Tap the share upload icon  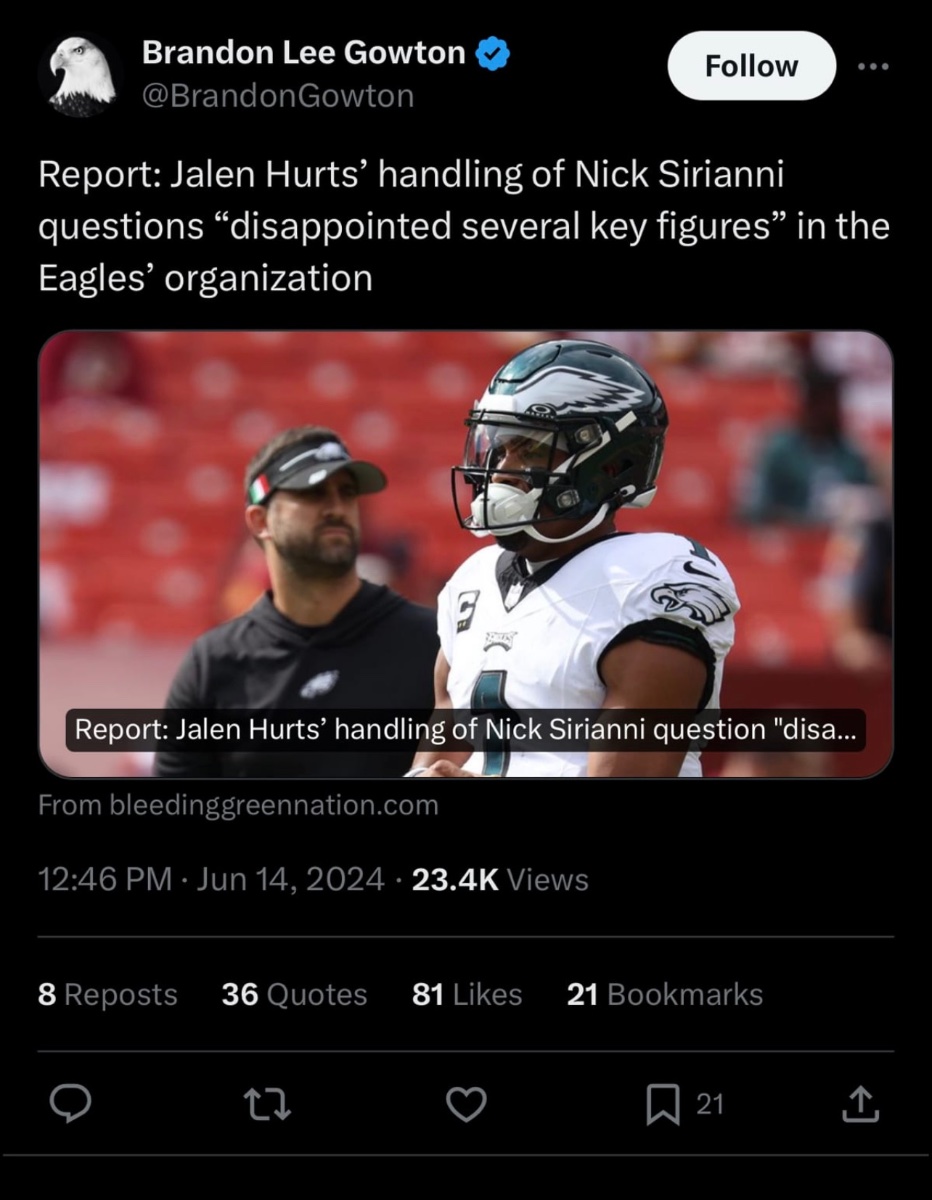860,1104
